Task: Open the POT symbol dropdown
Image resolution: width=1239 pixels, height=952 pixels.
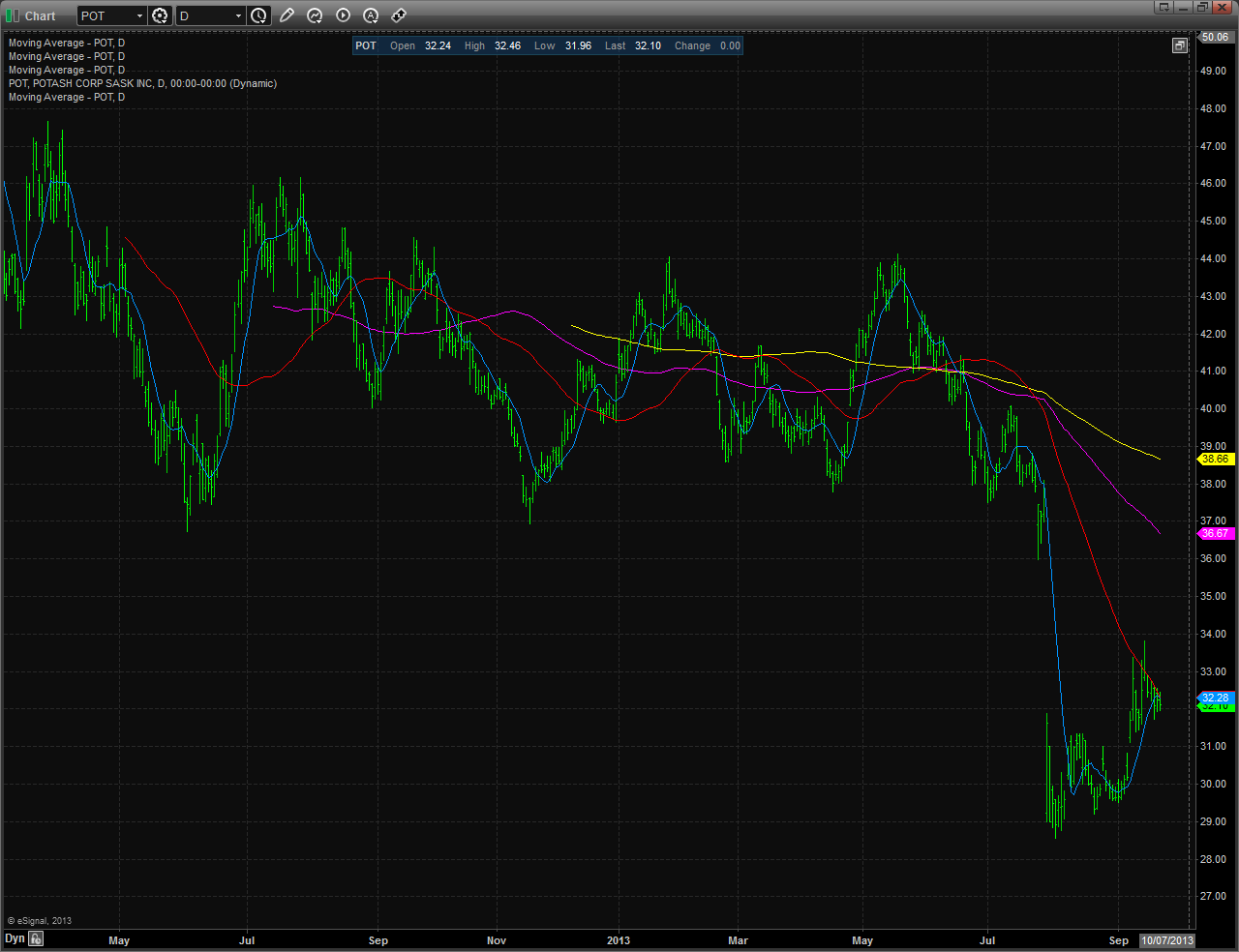Action: pos(138,15)
